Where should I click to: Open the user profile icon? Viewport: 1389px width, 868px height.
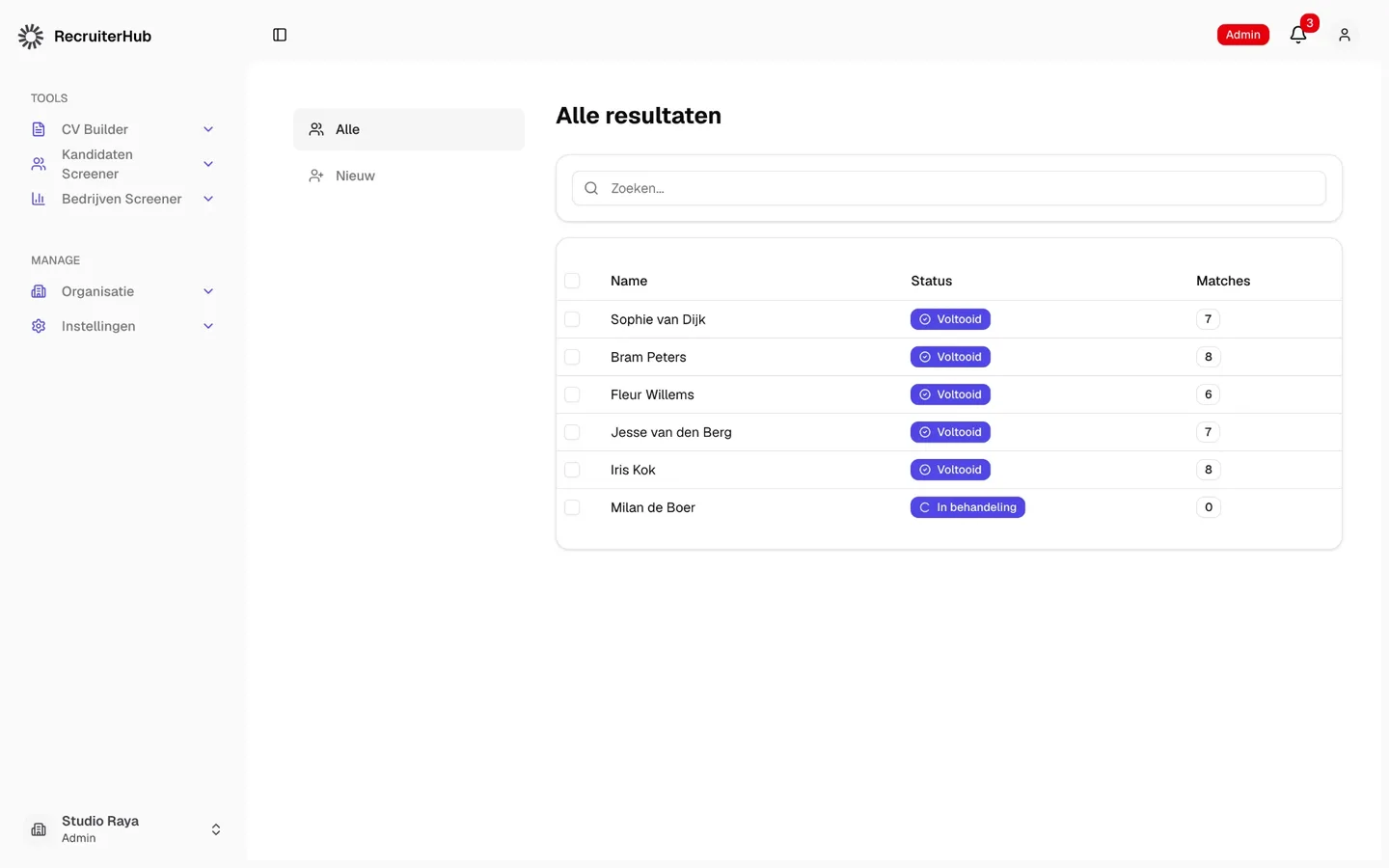[1345, 35]
